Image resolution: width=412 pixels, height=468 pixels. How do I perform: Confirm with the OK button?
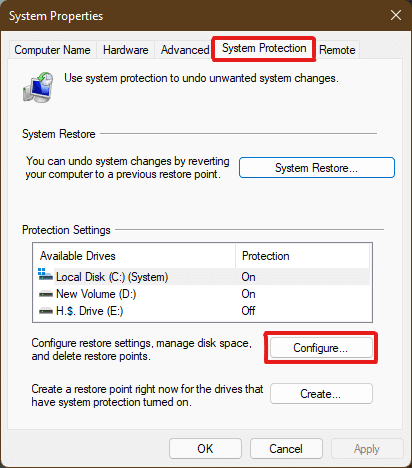point(205,449)
